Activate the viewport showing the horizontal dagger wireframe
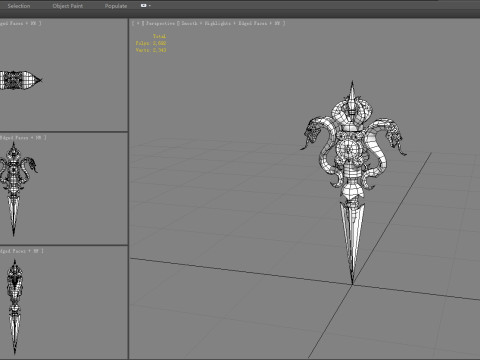This screenshot has width=480, height=360. [x=63, y=75]
